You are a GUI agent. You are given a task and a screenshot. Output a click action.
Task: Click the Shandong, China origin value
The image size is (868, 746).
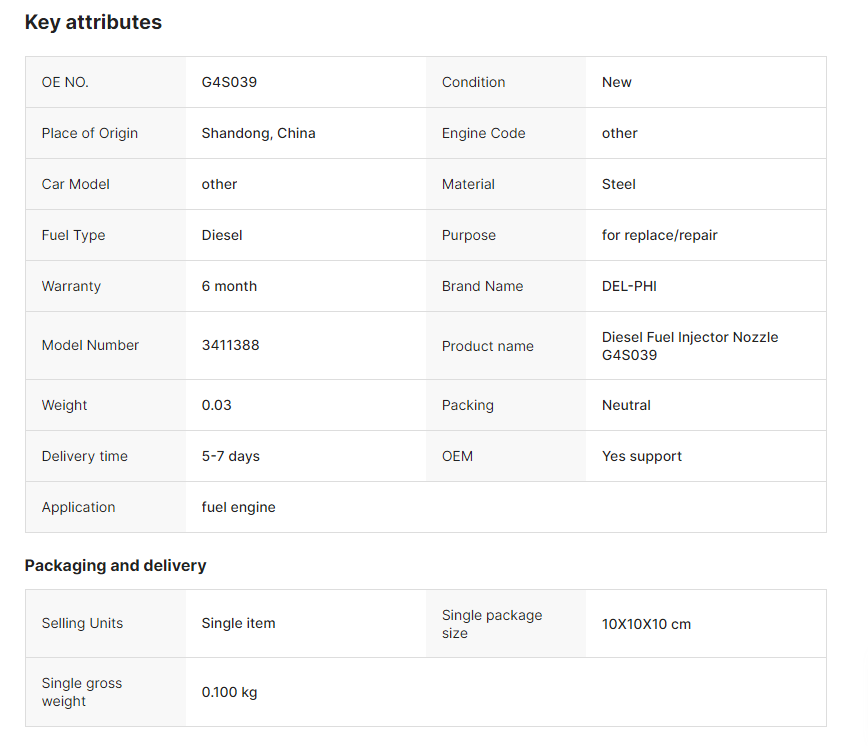click(x=258, y=133)
